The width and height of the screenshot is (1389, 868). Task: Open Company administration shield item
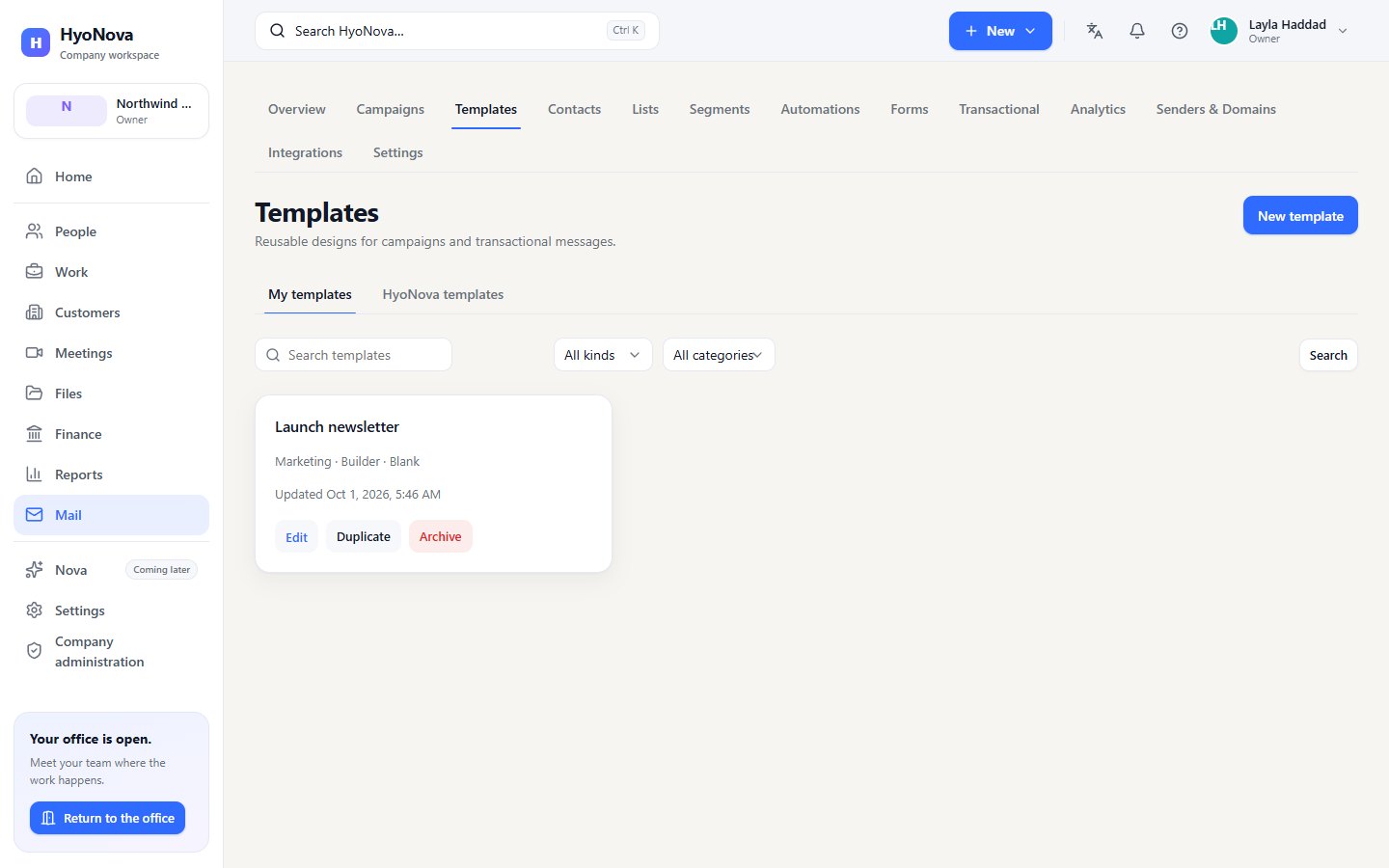coord(111,652)
